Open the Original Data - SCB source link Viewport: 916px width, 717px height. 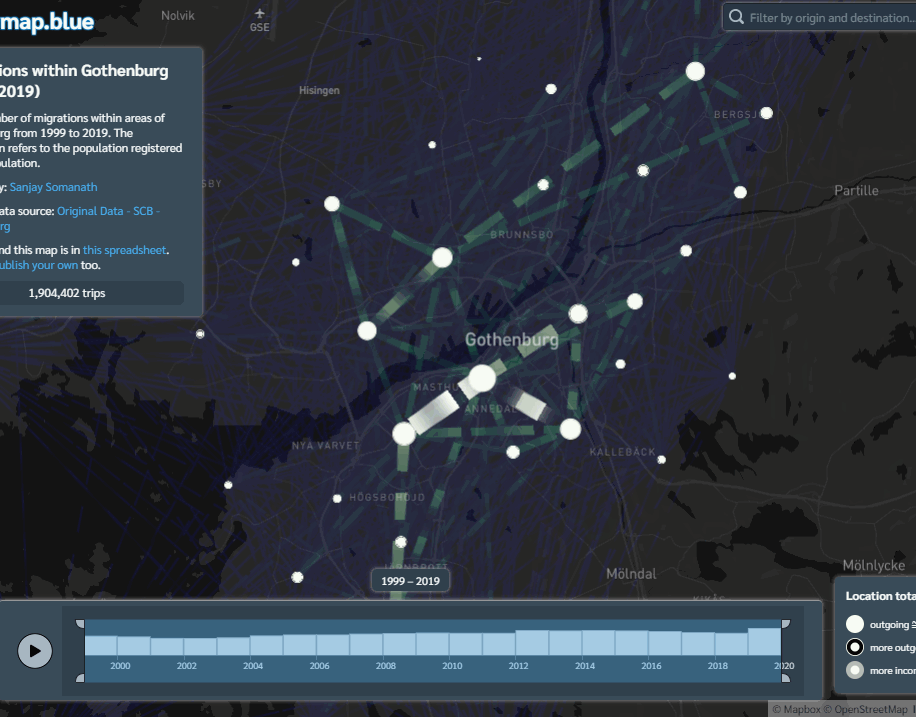coord(108,211)
